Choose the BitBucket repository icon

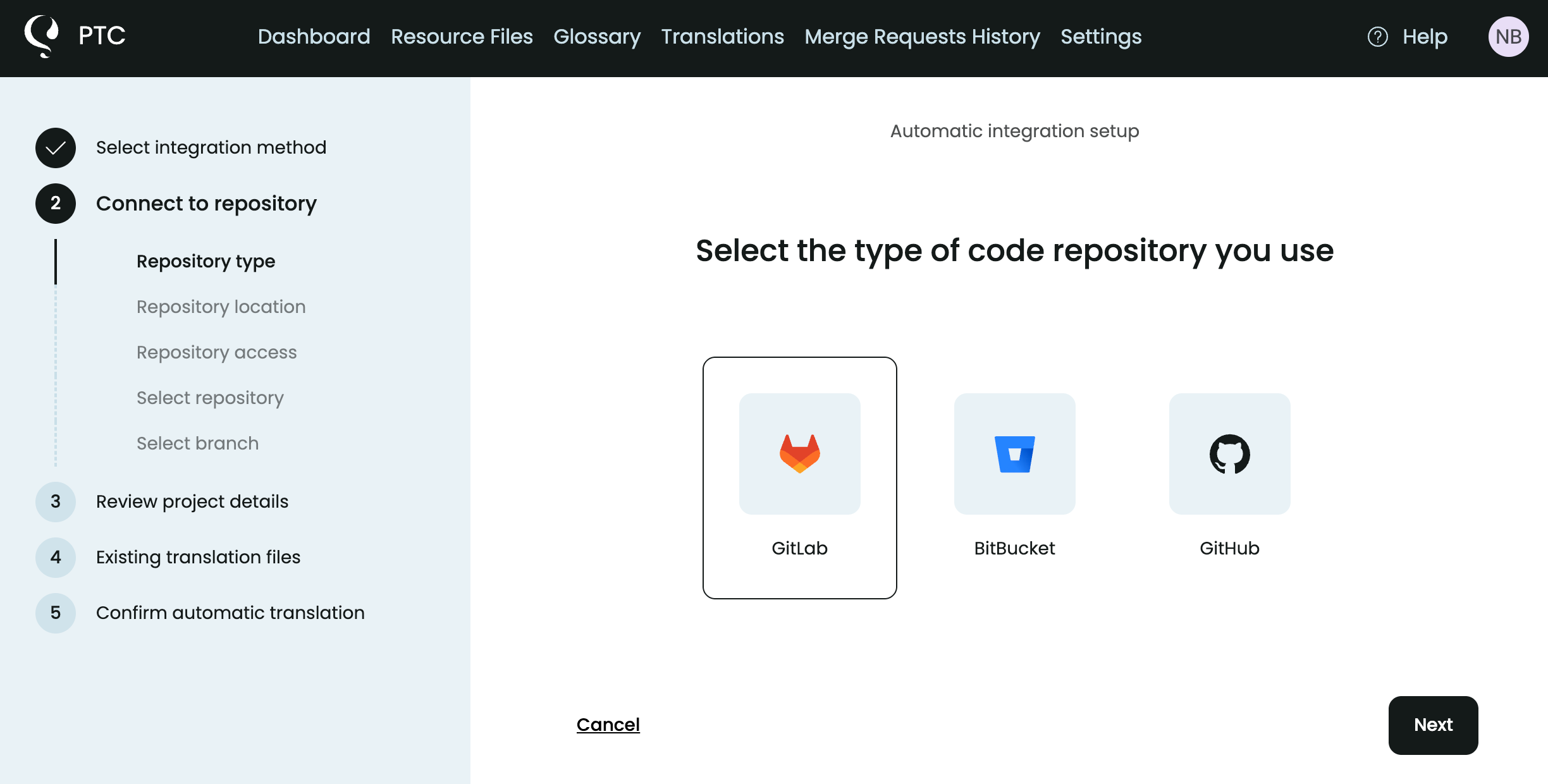click(x=1014, y=454)
